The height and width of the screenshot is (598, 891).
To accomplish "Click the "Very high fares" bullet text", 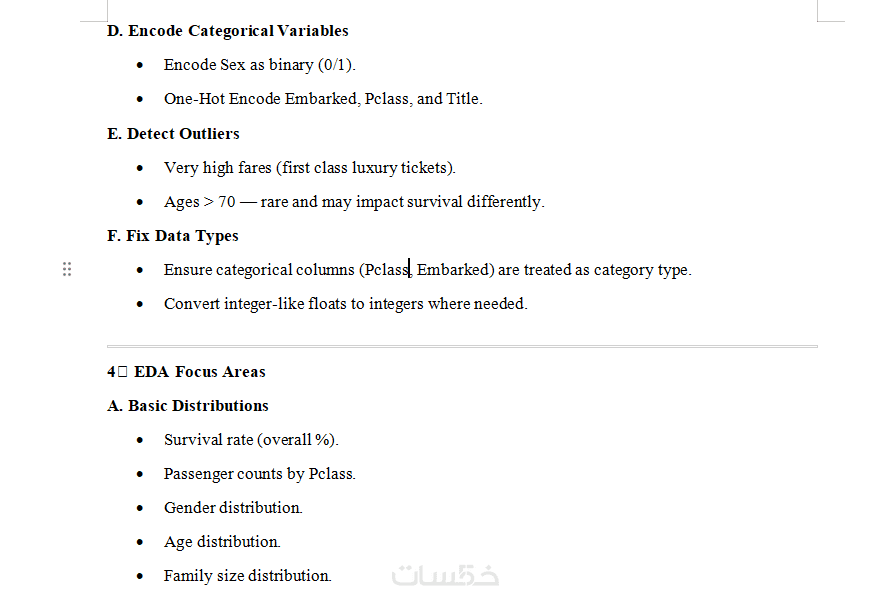I will coord(309,168).
